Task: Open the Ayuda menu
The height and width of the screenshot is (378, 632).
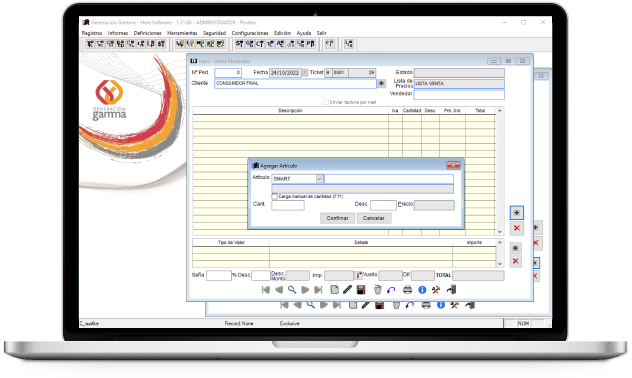Action: click(304, 33)
